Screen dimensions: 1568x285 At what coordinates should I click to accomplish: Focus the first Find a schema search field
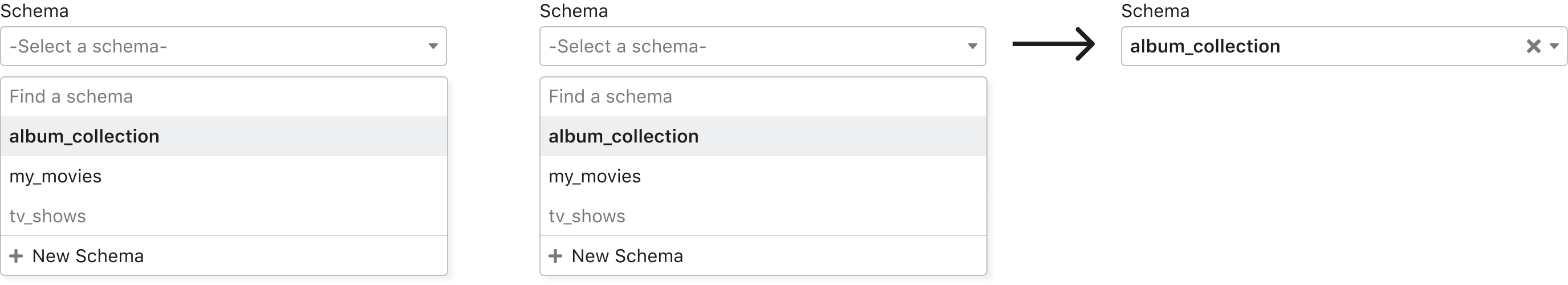pyautogui.click(x=224, y=97)
